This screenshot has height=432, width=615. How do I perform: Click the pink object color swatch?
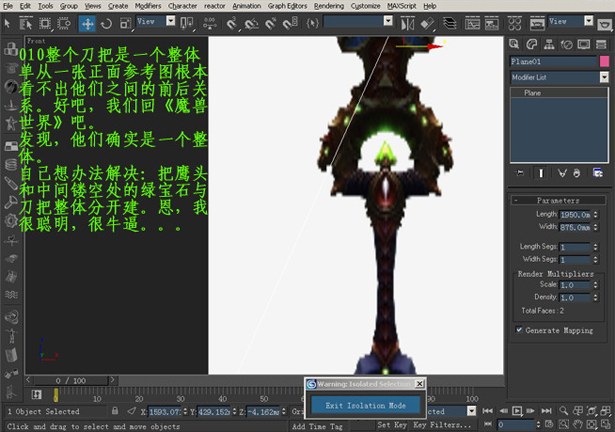point(604,61)
